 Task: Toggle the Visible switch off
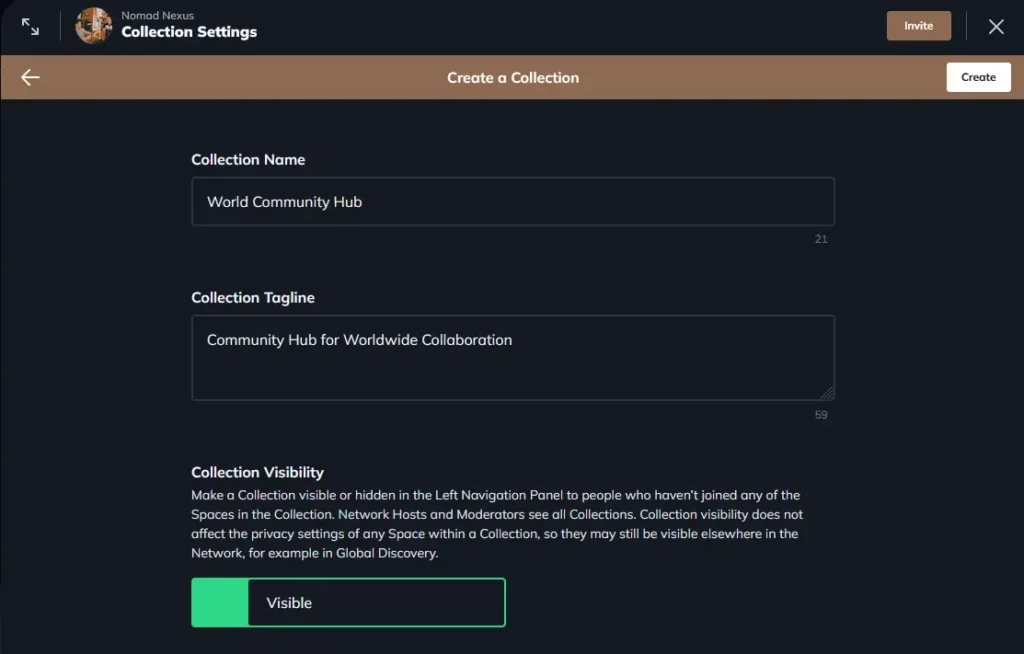[219, 602]
